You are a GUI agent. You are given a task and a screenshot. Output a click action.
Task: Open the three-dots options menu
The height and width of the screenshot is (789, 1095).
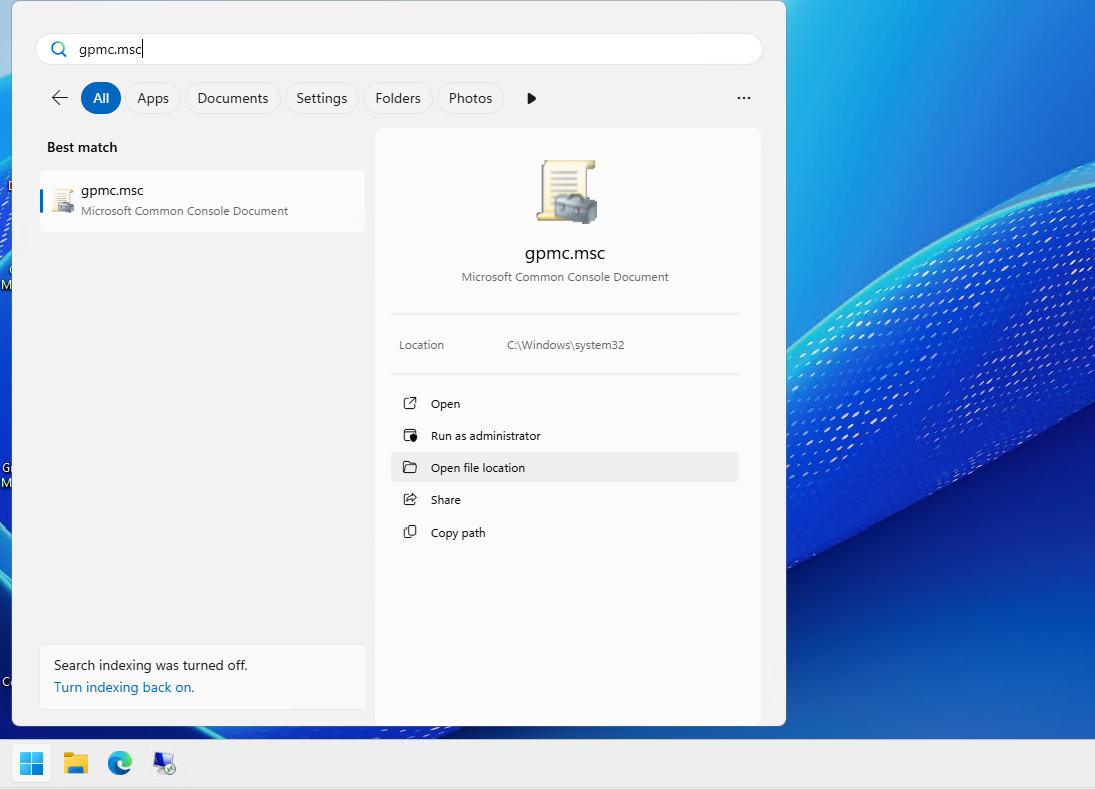click(744, 98)
